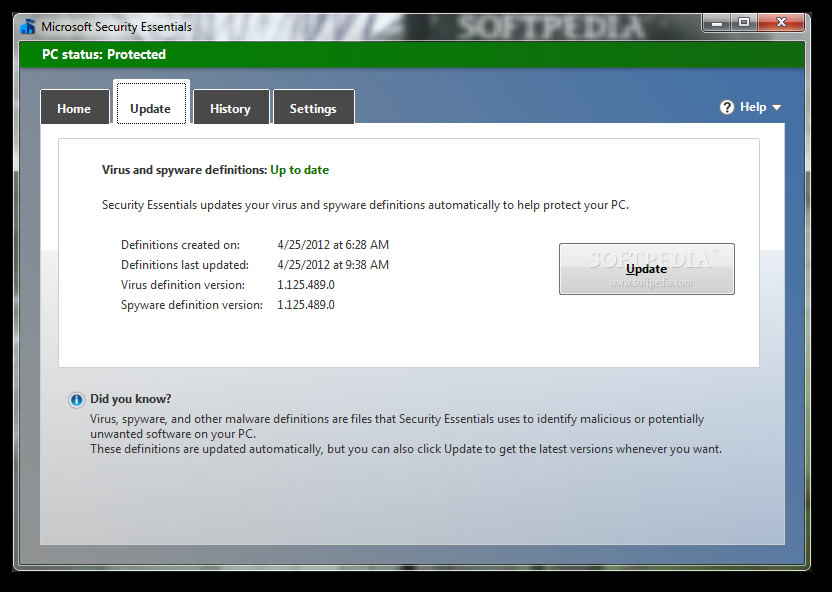832x592 pixels.
Task: Click 'Virus and spyware definitions:' label
Action: click(x=185, y=170)
